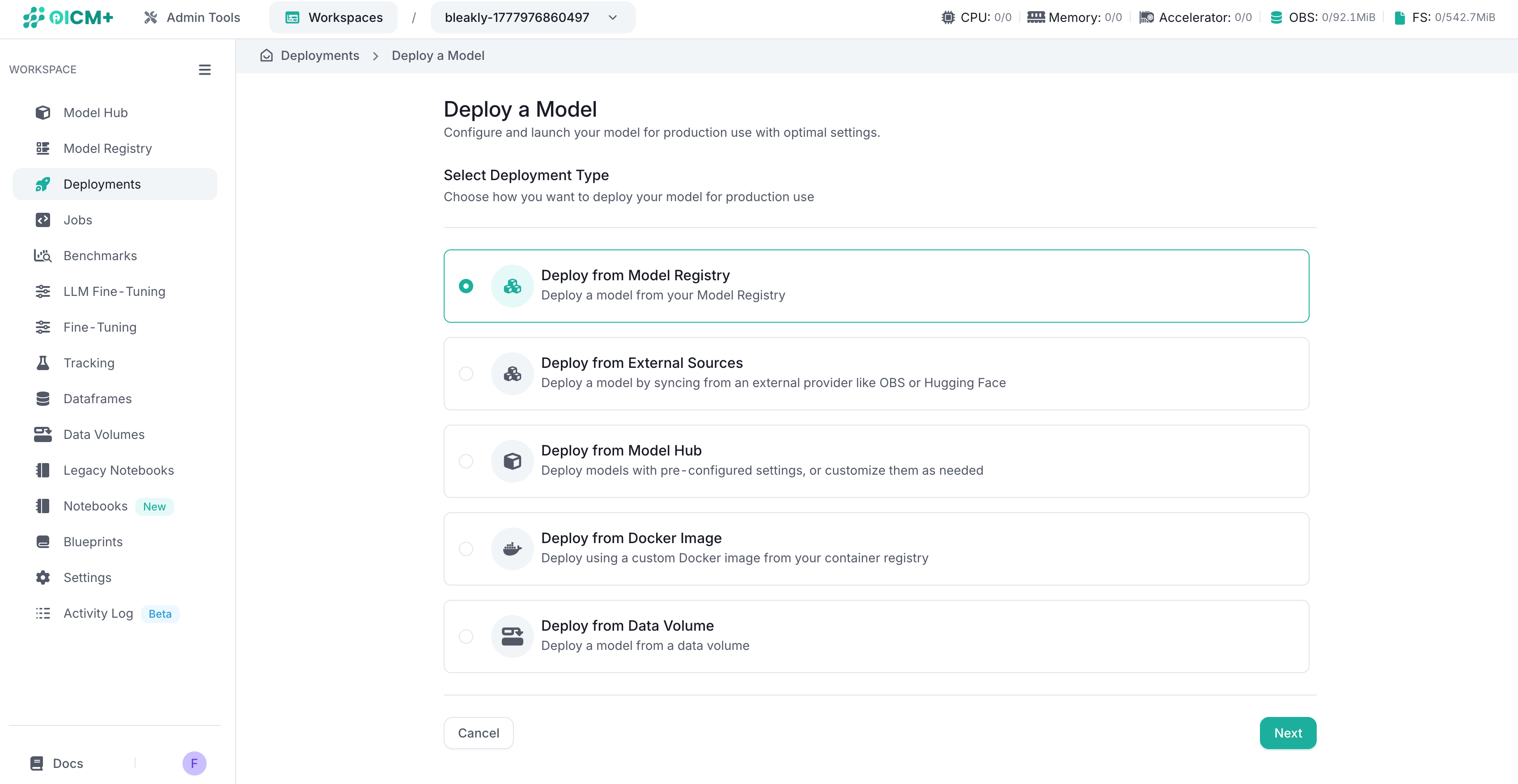Open Benchmarks sidebar item
This screenshot has width=1518, height=784.
115,256
